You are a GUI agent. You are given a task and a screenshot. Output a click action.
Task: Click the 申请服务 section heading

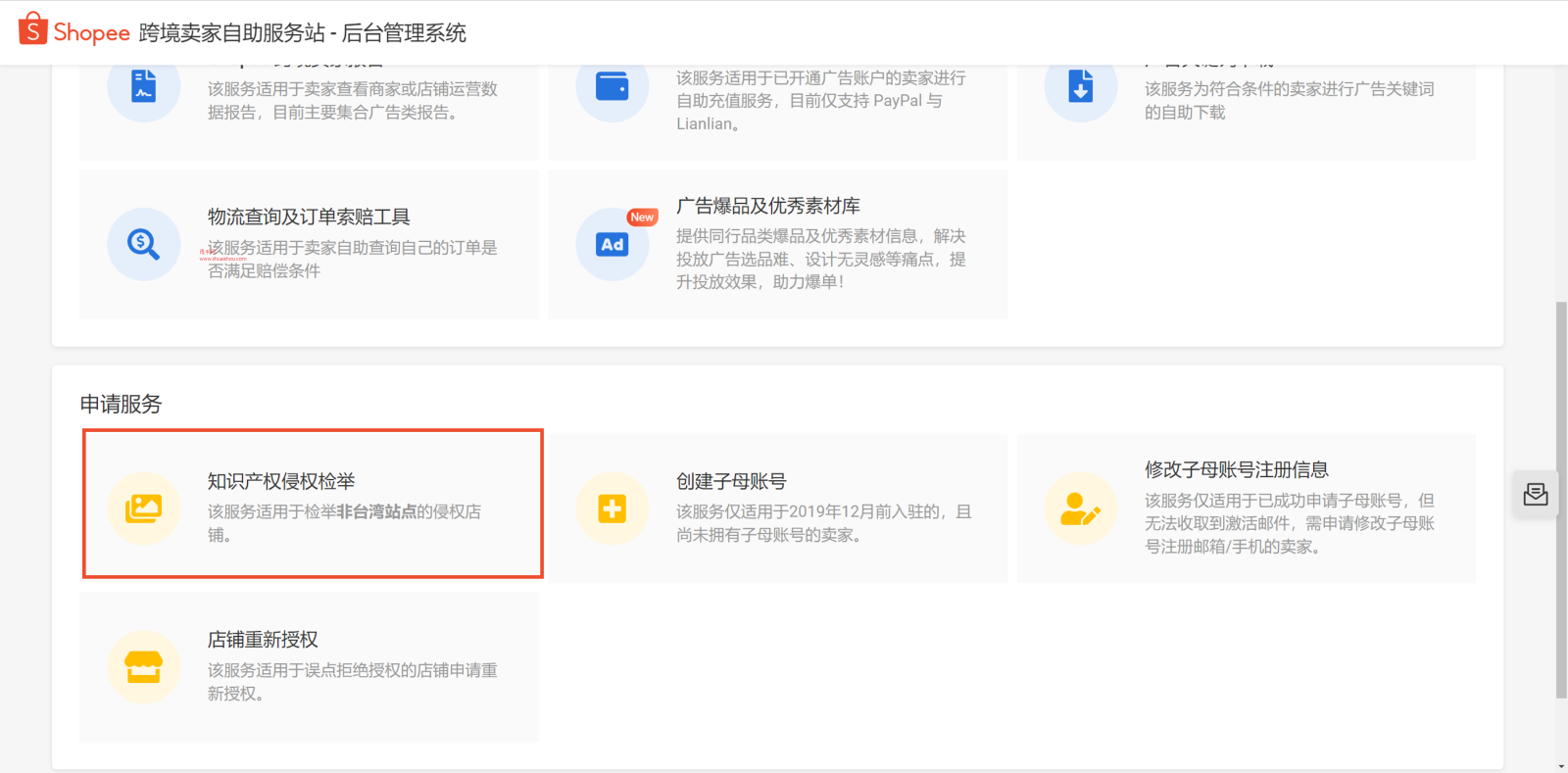(x=121, y=404)
